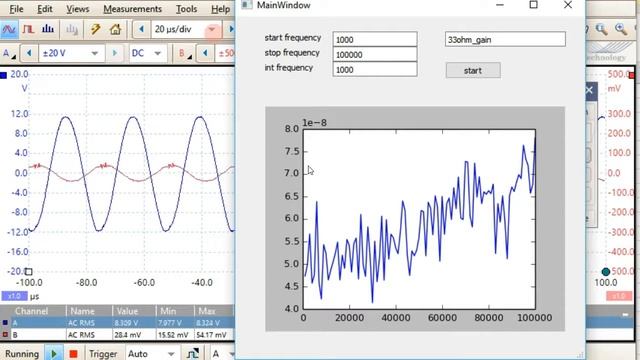Viewport: 640px width, 360px height.
Task: Open Channel B options button
Action: pyautogui.click(x=184, y=53)
